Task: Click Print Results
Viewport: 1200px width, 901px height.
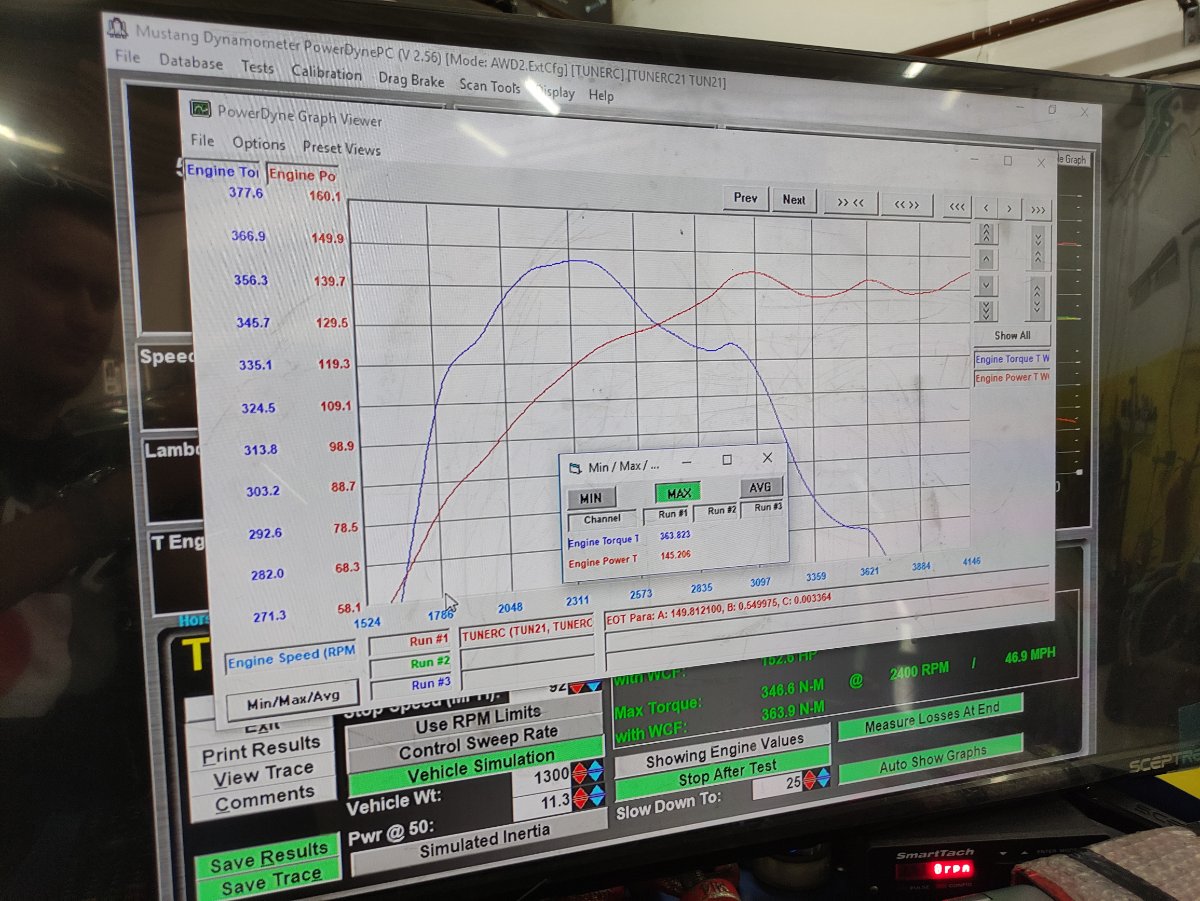Action: (x=262, y=750)
